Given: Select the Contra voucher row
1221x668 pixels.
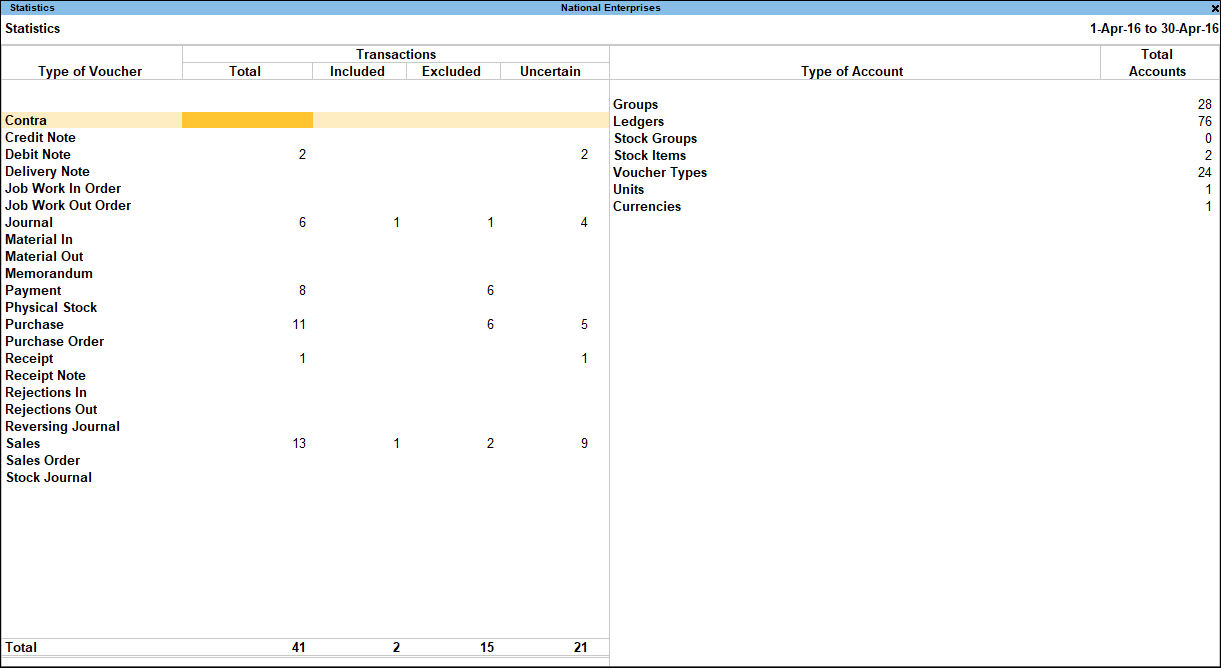Looking at the screenshot, I should click(x=305, y=120).
